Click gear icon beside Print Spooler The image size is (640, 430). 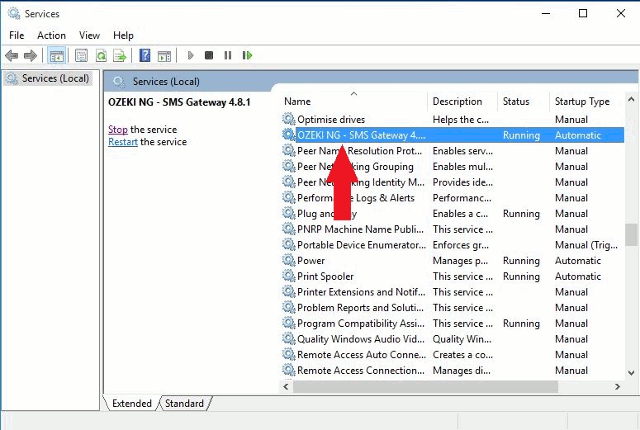click(289, 276)
